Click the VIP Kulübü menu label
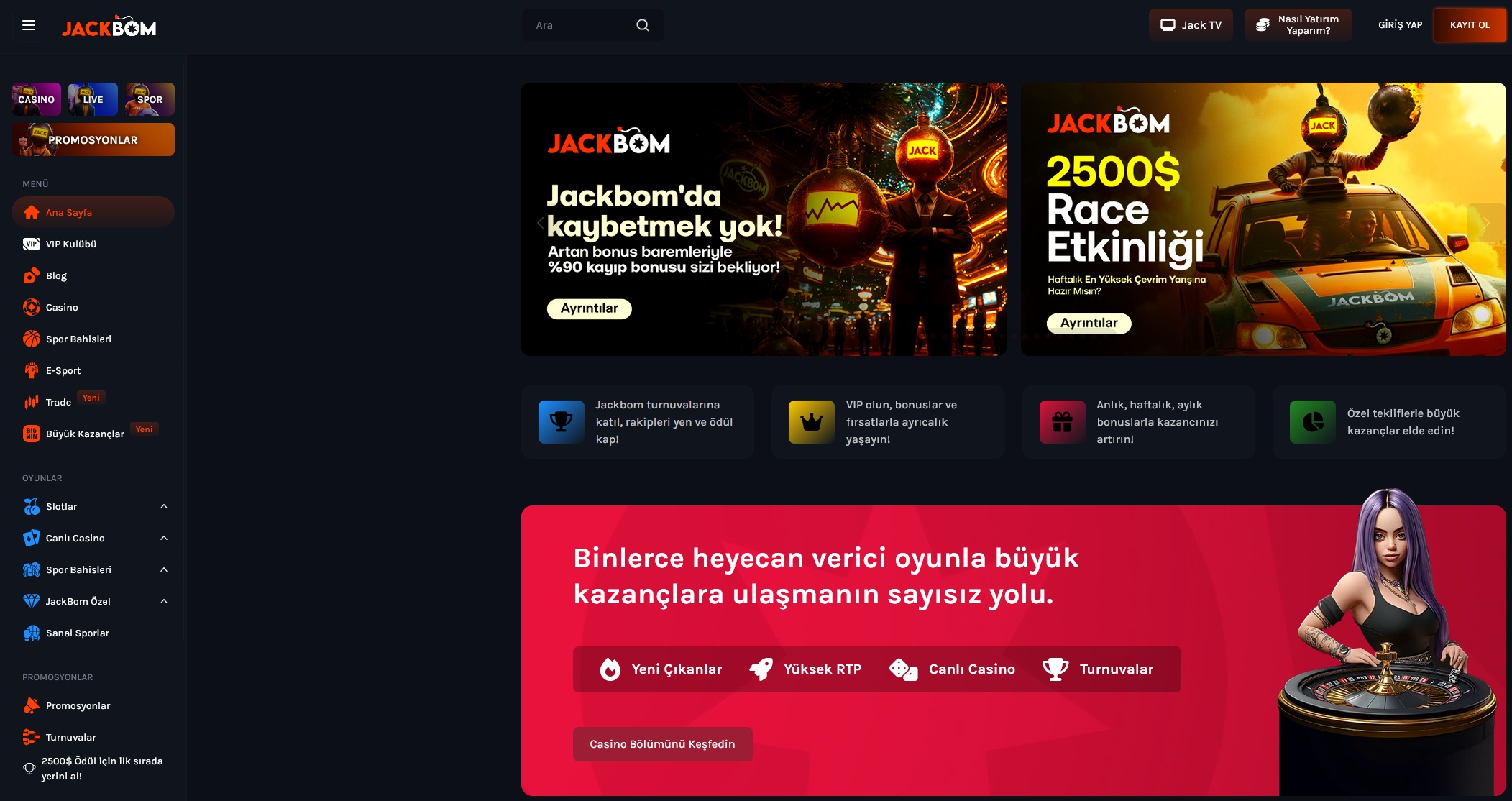 click(71, 244)
